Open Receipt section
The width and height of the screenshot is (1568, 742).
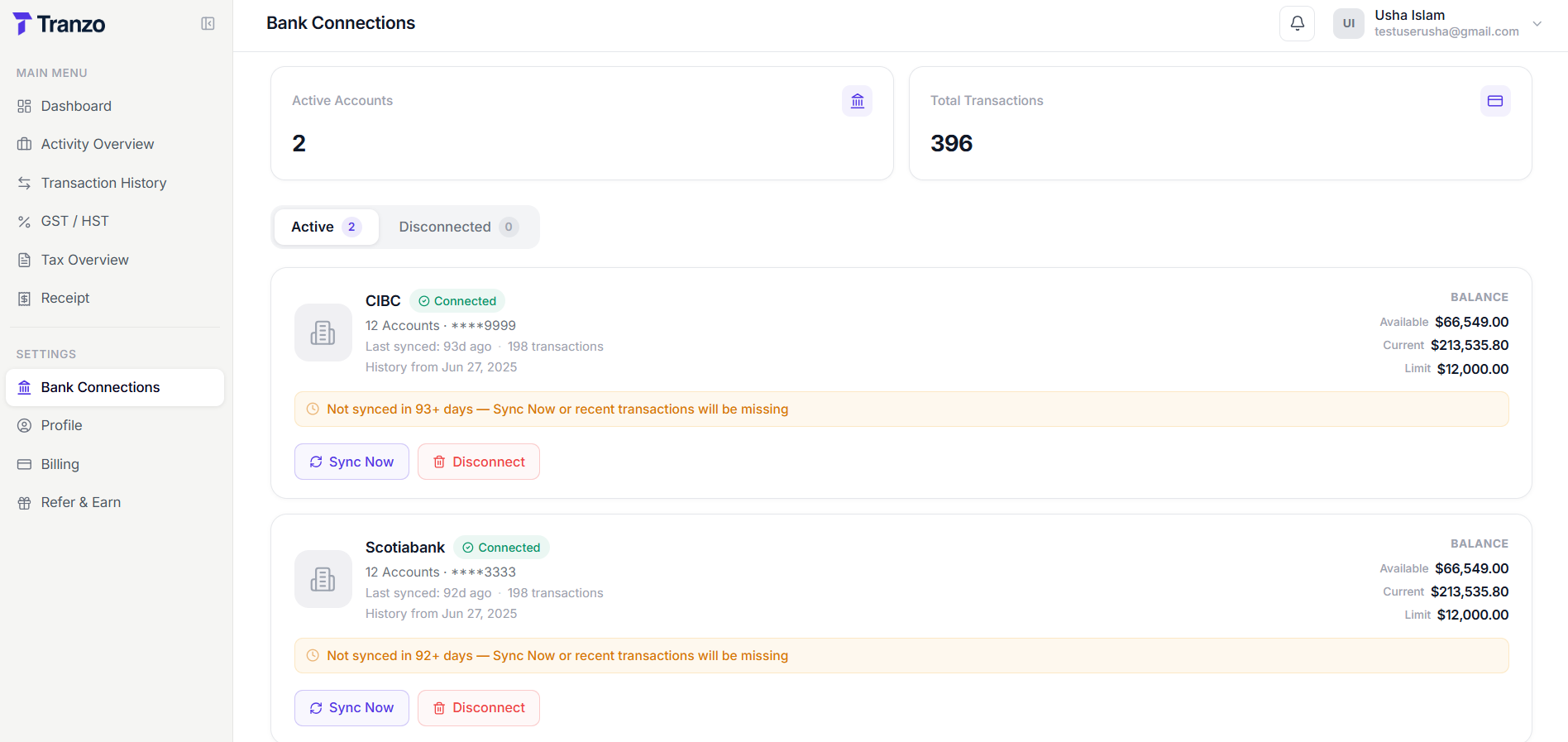(115, 298)
